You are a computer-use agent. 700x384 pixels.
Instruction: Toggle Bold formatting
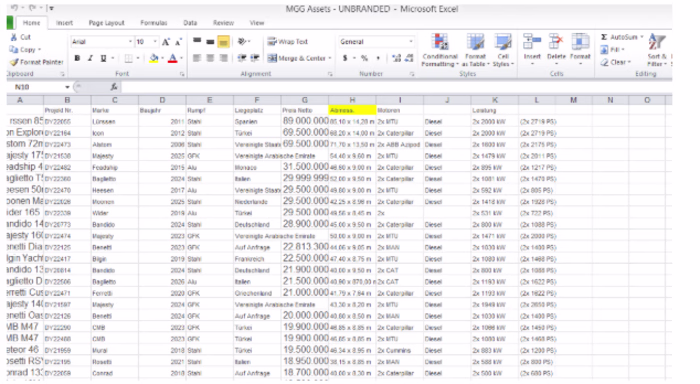pyautogui.click(x=77, y=58)
